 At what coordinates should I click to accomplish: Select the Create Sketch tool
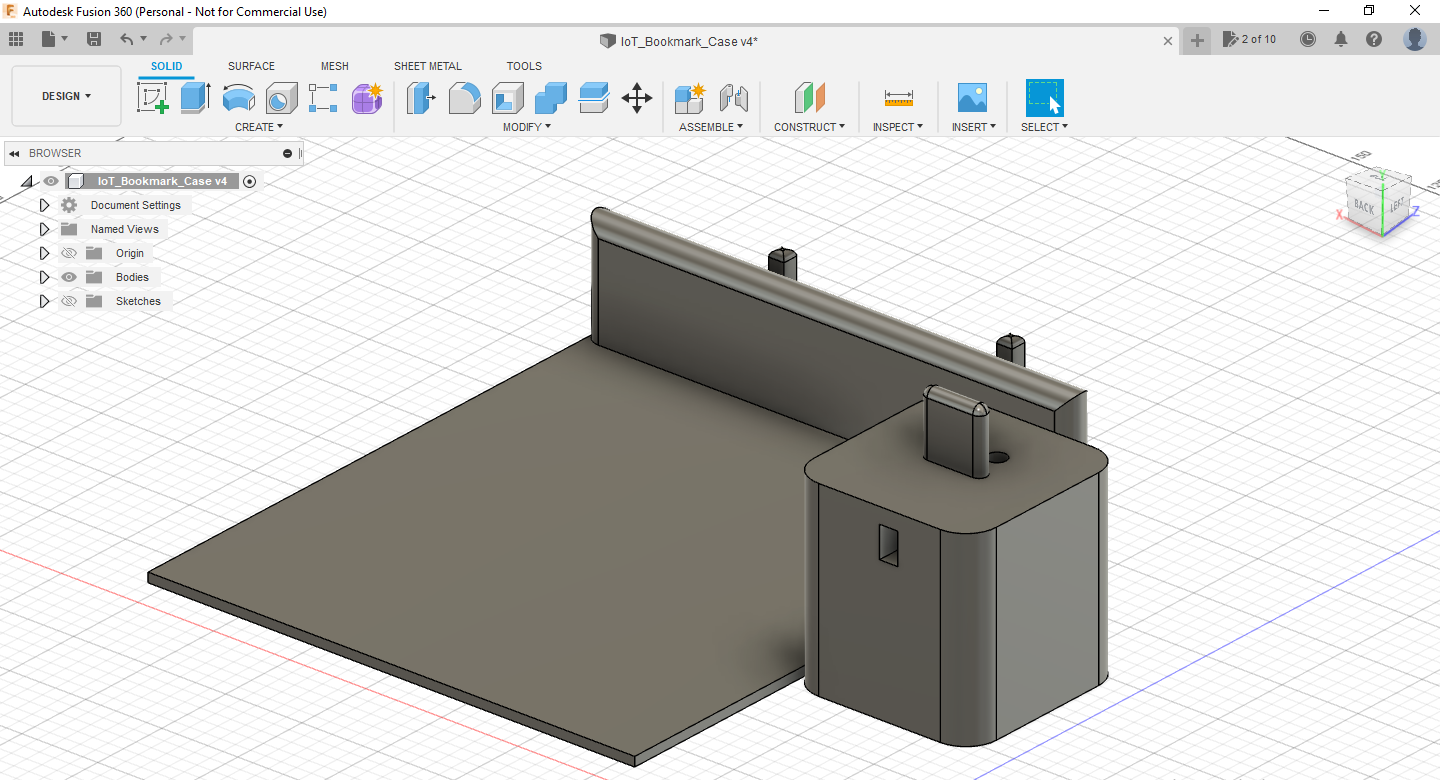click(151, 98)
